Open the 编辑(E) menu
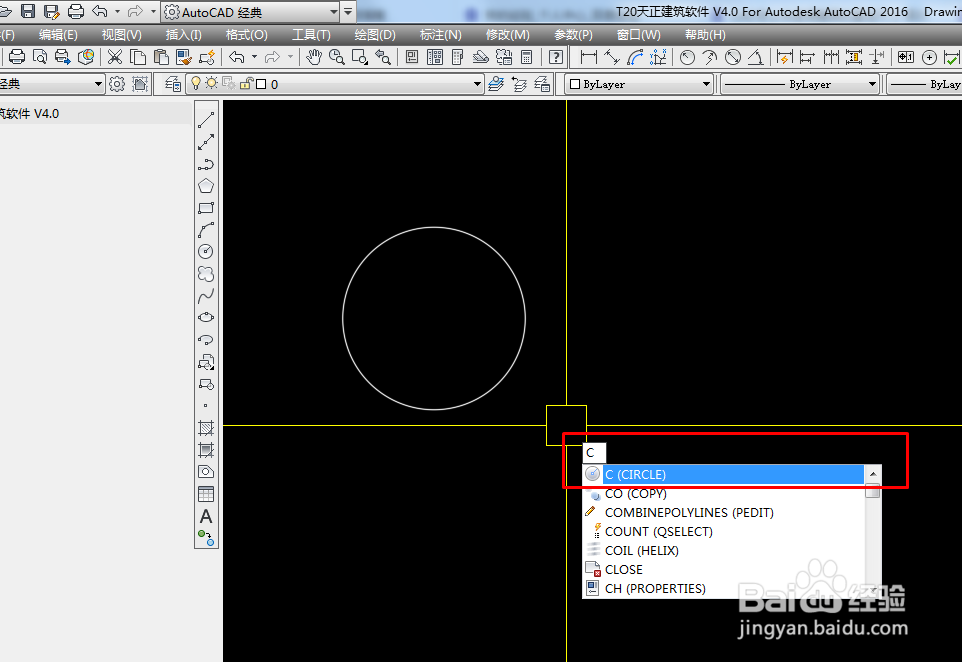Screen dimensions: 962x662 coord(58,35)
